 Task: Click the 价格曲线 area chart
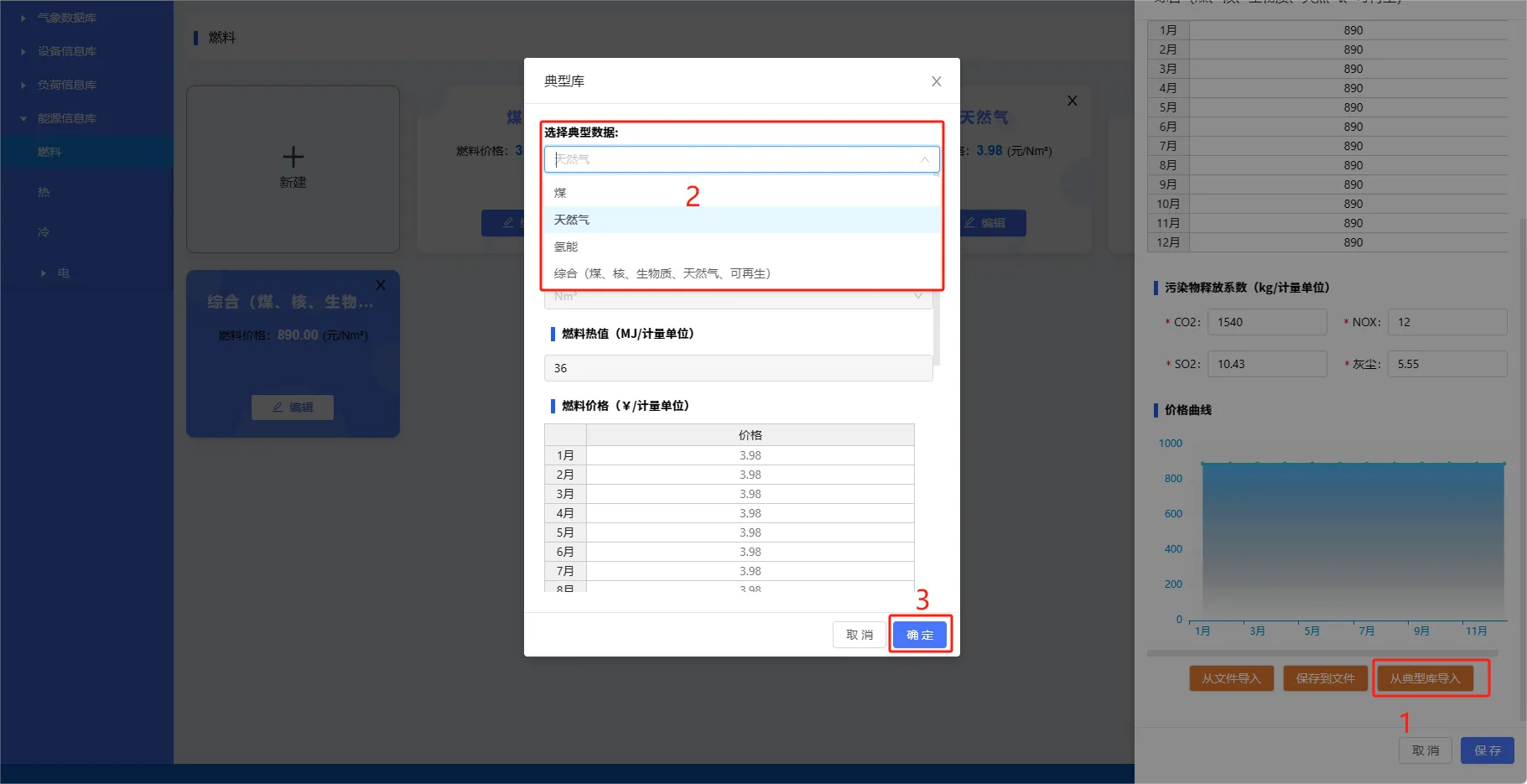pyautogui.click(x=1353, y=541)
